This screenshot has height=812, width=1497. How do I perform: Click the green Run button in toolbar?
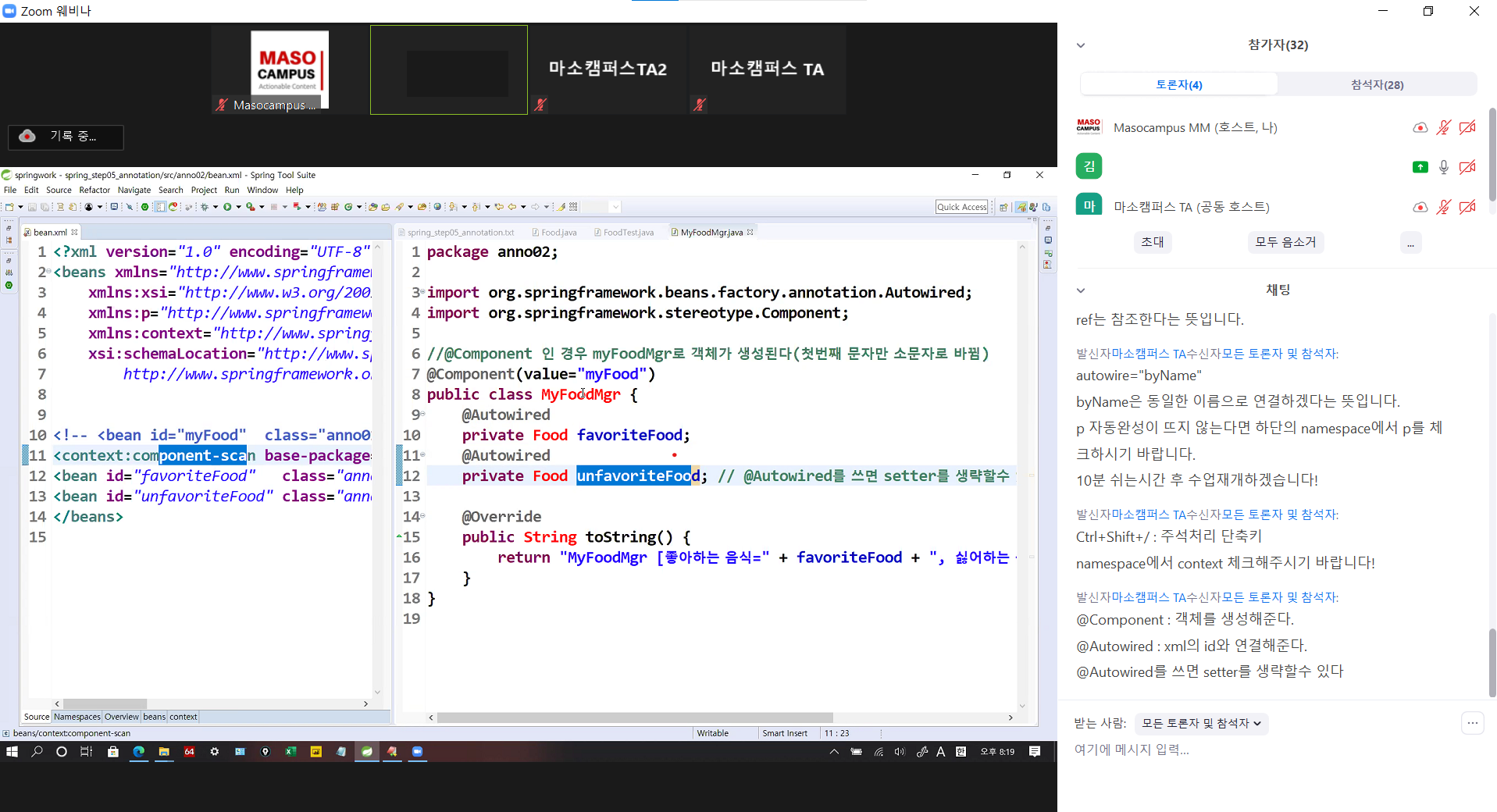pyautogui.click(x=227, y=207)
